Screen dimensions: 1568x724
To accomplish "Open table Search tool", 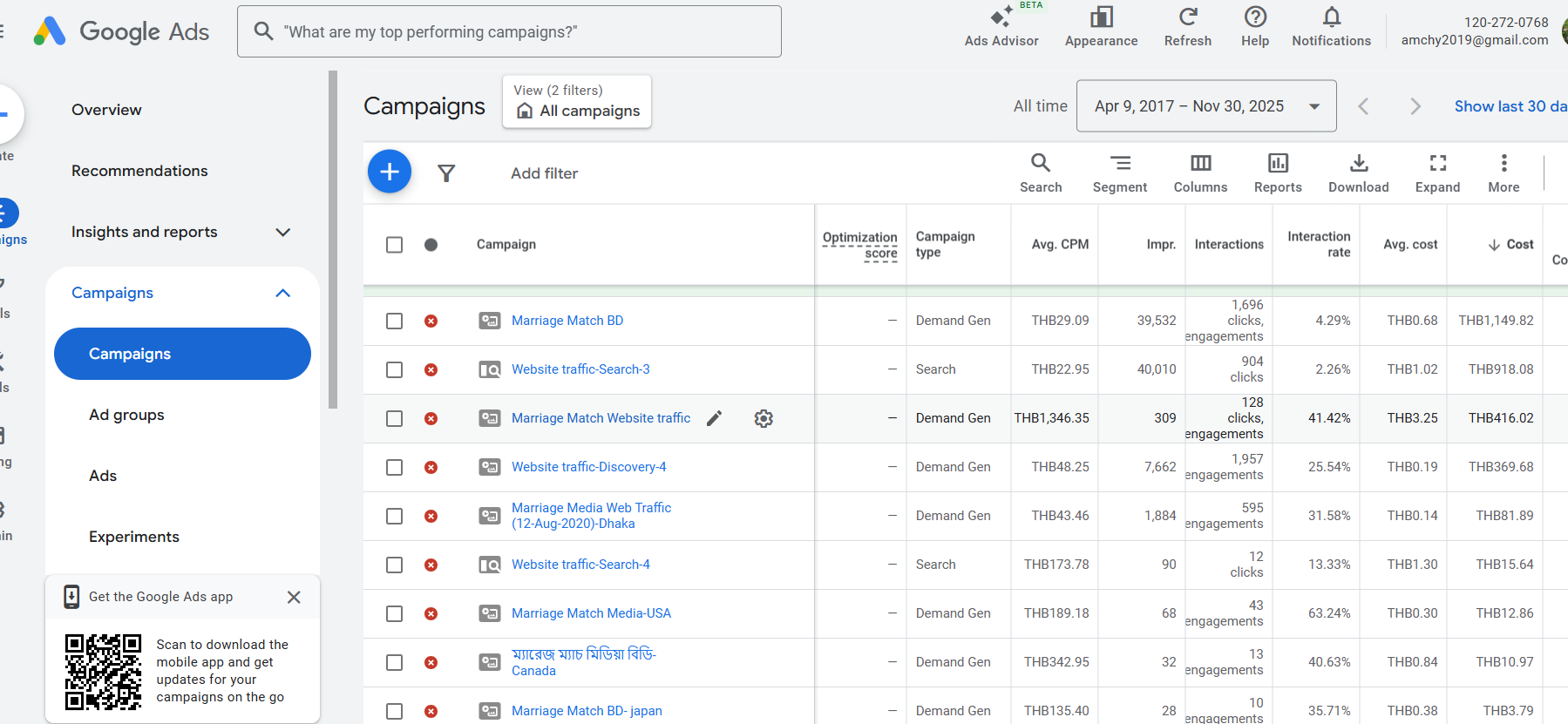I will coord(1041,173).
